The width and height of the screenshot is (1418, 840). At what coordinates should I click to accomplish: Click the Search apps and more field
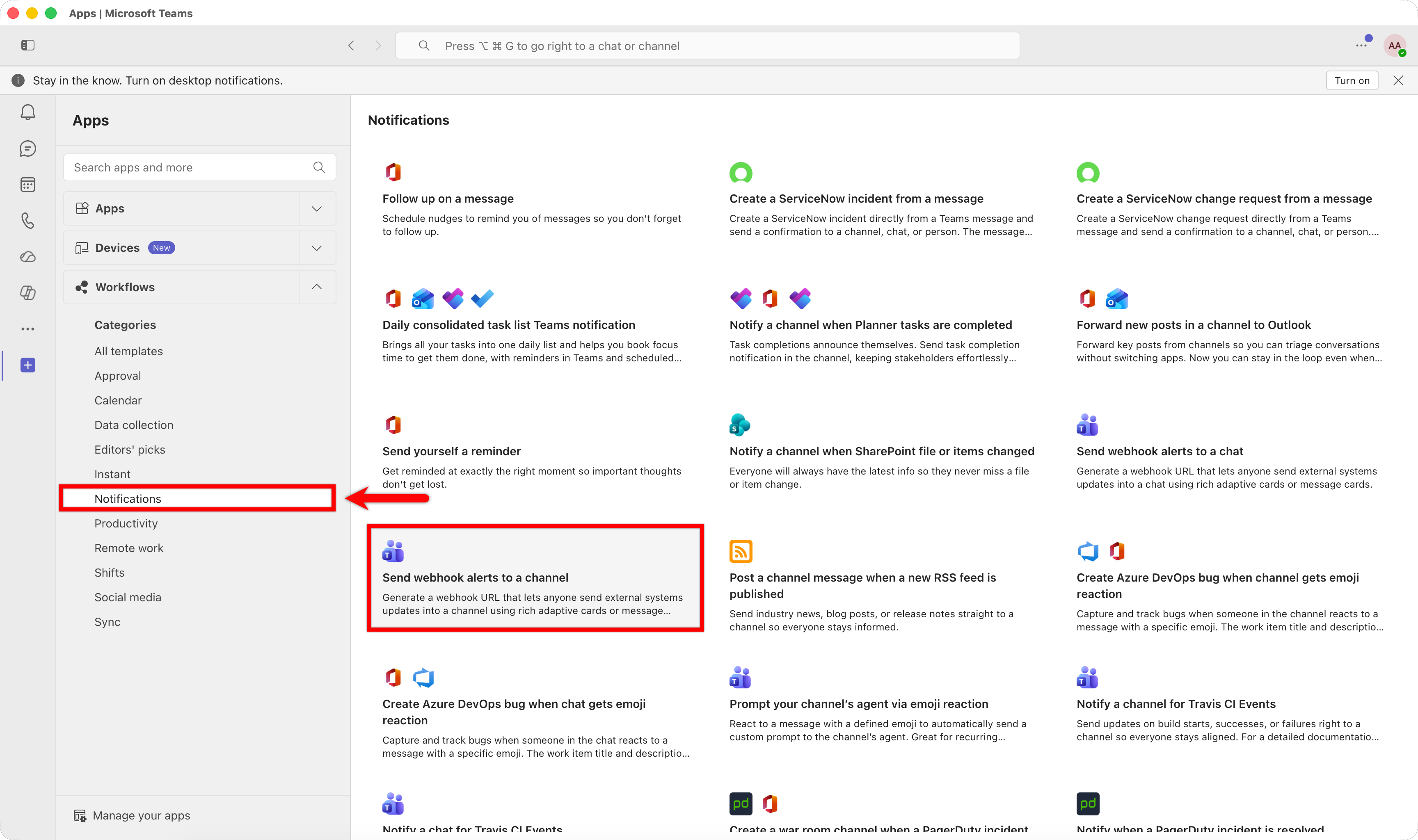tap(200, 167)
